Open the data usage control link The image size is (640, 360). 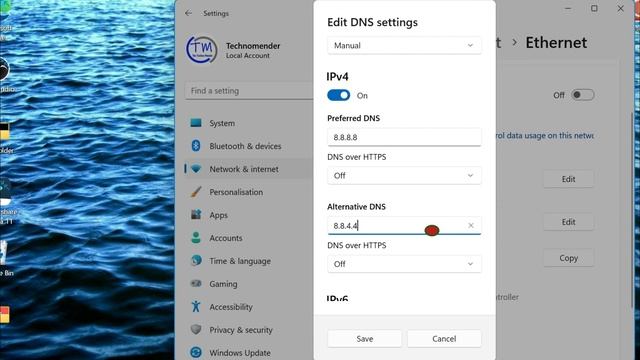pyautogui.click(x=544, y=136)
